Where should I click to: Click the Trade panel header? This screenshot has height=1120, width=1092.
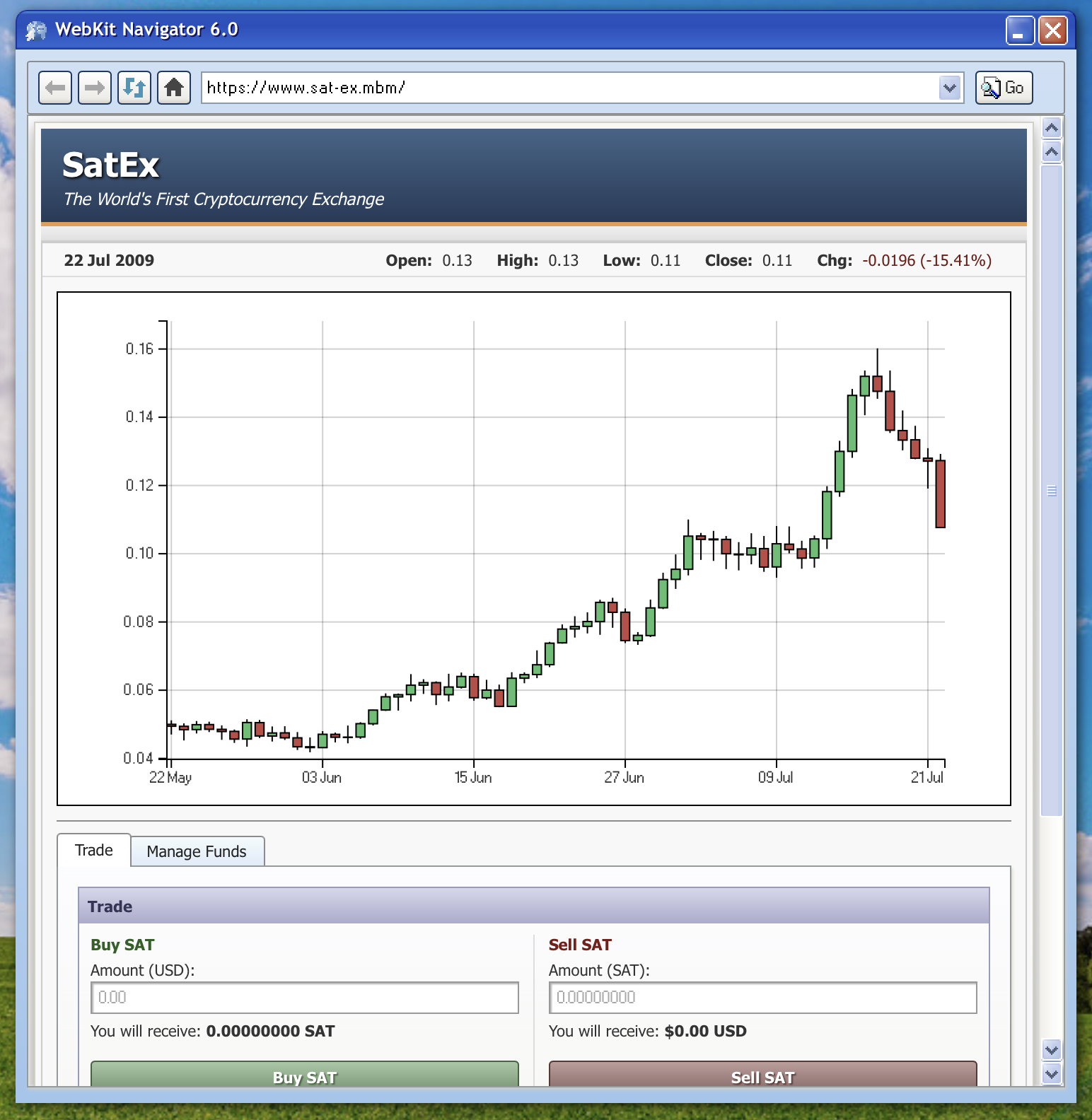tap(534, 906)
